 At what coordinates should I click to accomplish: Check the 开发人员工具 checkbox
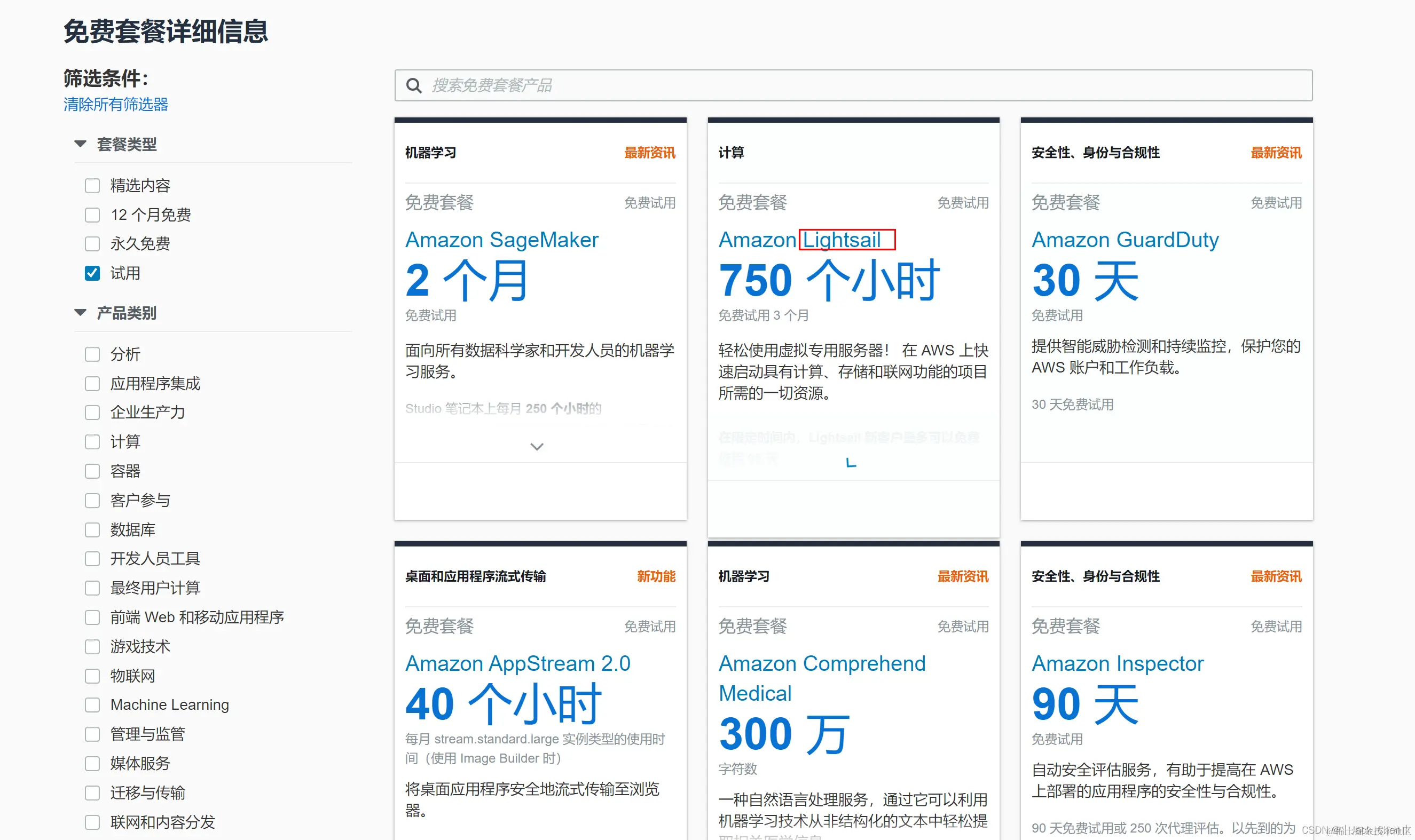coord(92,559)
